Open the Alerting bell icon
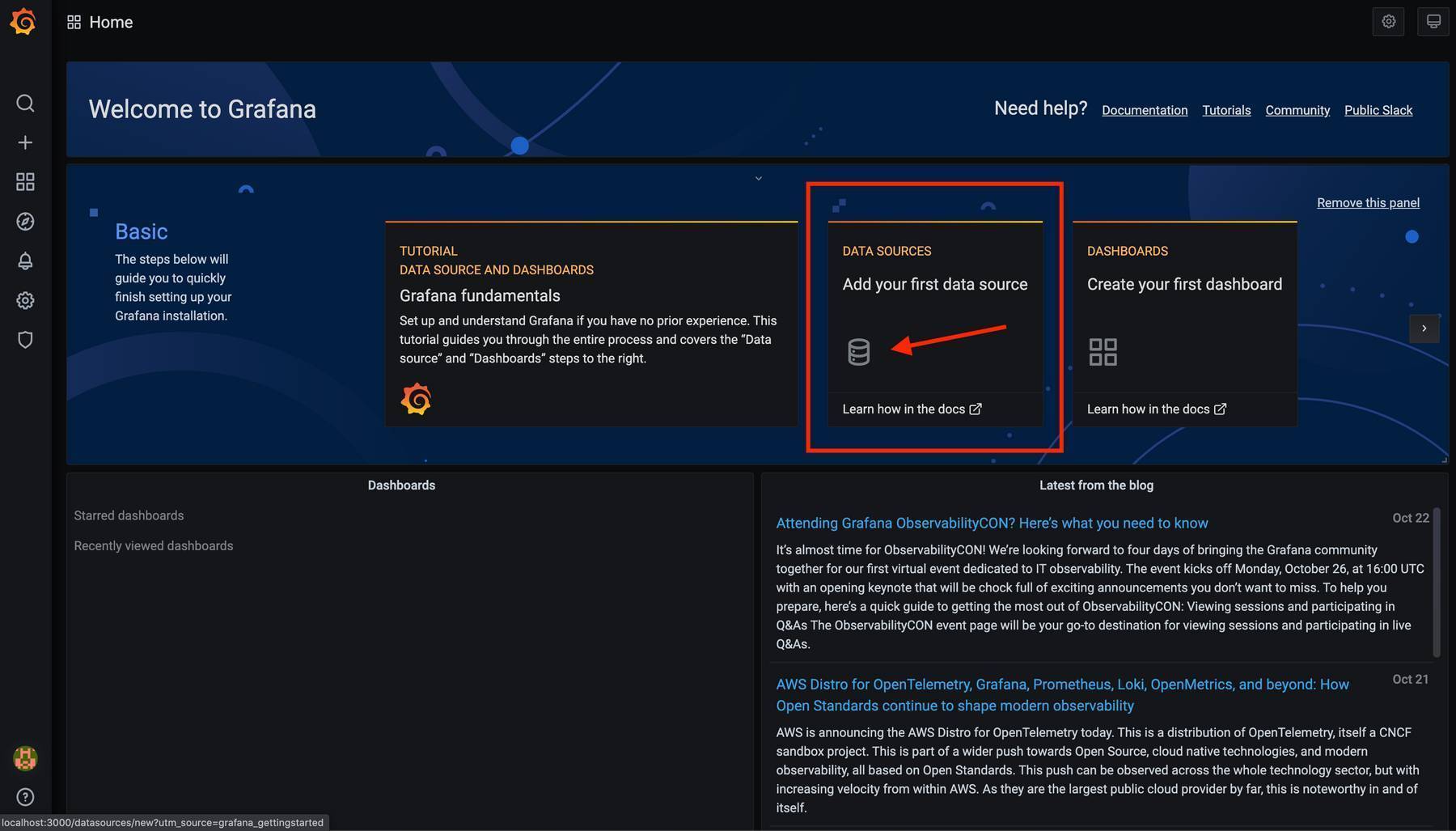Viewport: 1456px width, 831px height. (x=25, y=261)
